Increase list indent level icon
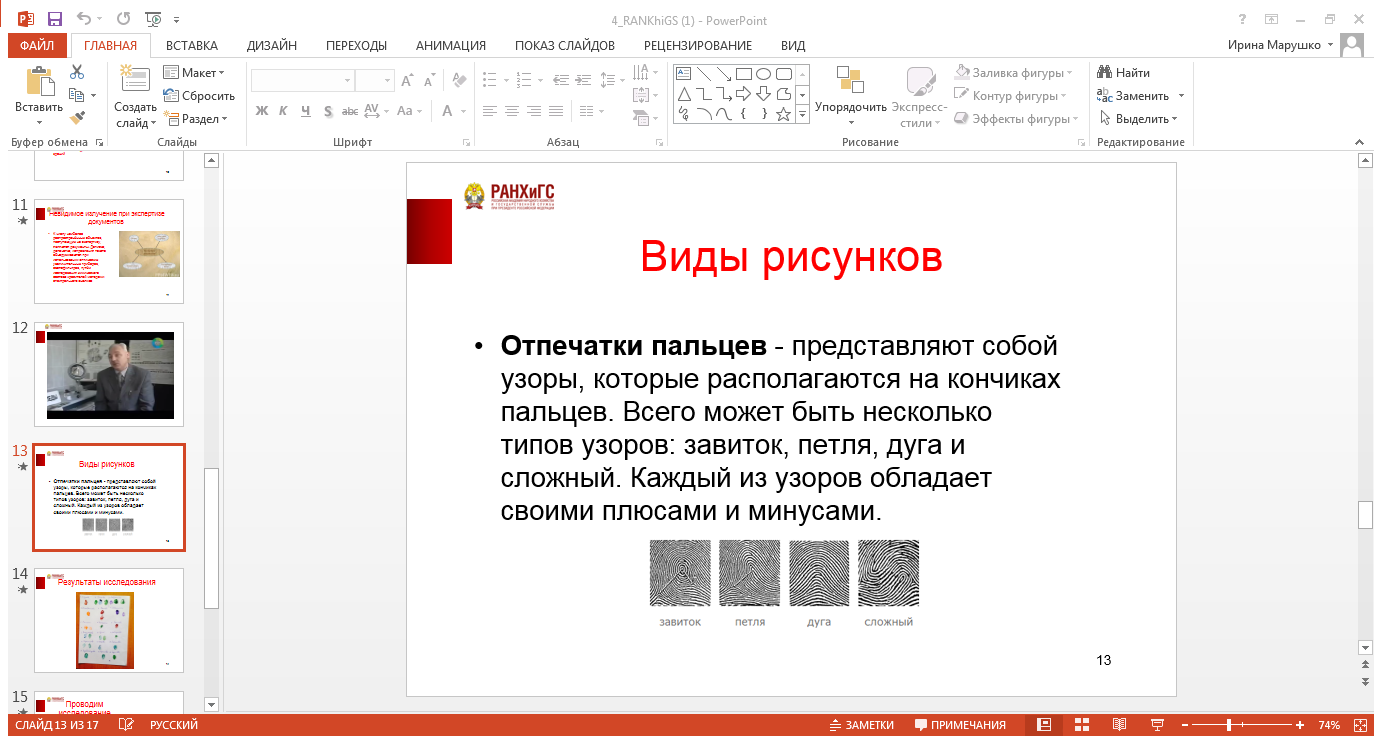The image size is (1382, 744). point(586,79)
